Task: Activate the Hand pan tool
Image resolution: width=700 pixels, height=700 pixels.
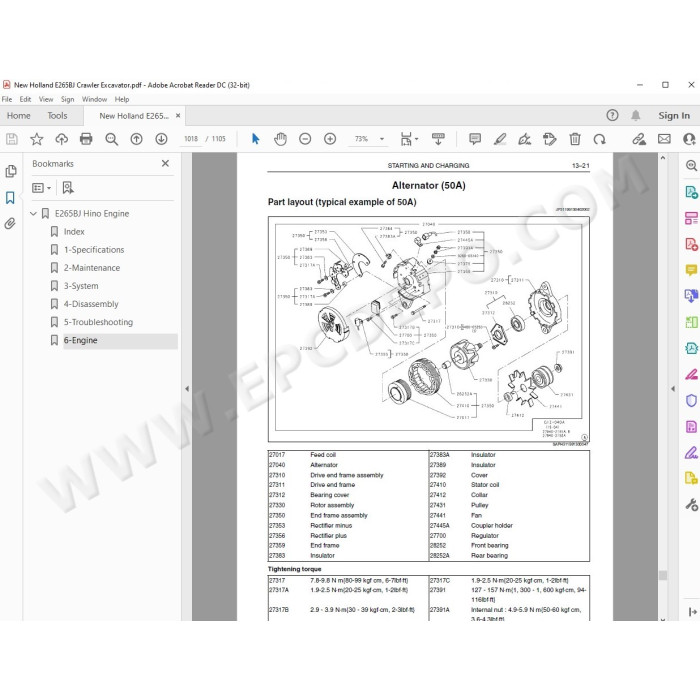Action: click(280, 139)
